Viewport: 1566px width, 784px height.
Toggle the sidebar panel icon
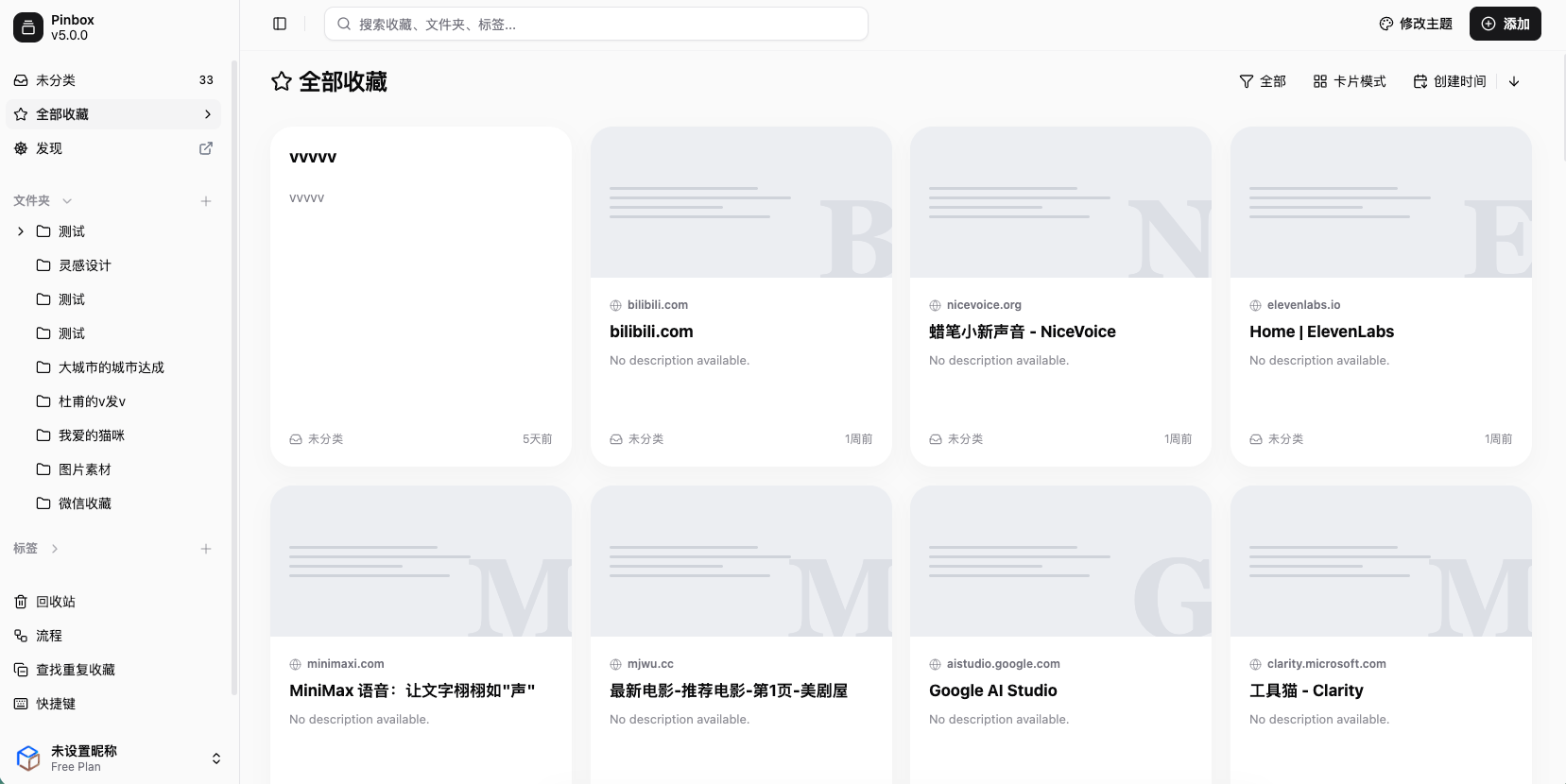tap(280, 24)
